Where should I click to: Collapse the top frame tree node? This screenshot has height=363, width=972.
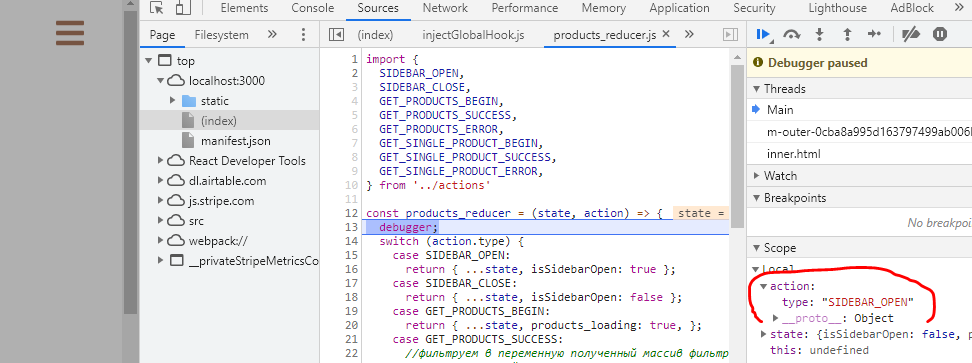point(148,61)
